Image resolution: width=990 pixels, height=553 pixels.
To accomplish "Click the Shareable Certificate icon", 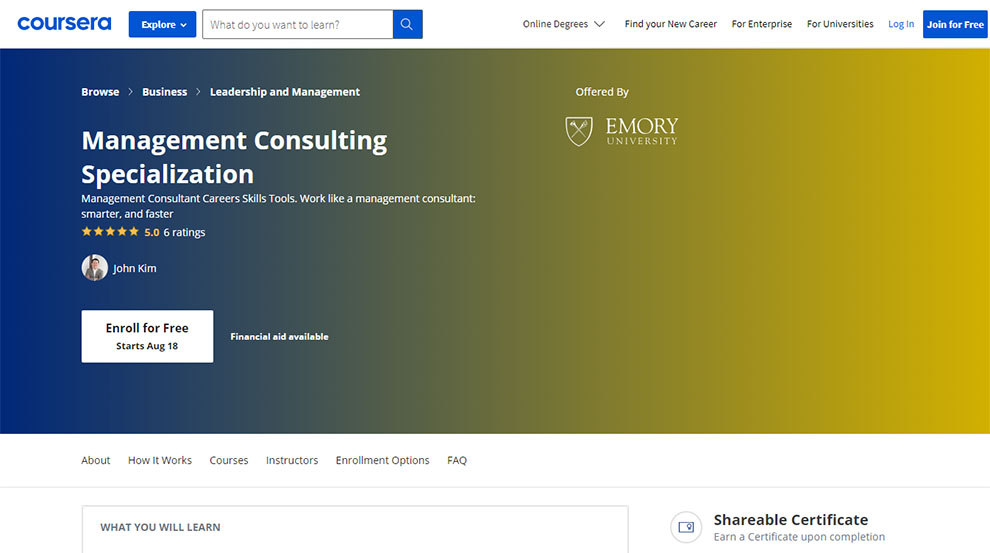I will pyautogui.click(x=686, y=527).
